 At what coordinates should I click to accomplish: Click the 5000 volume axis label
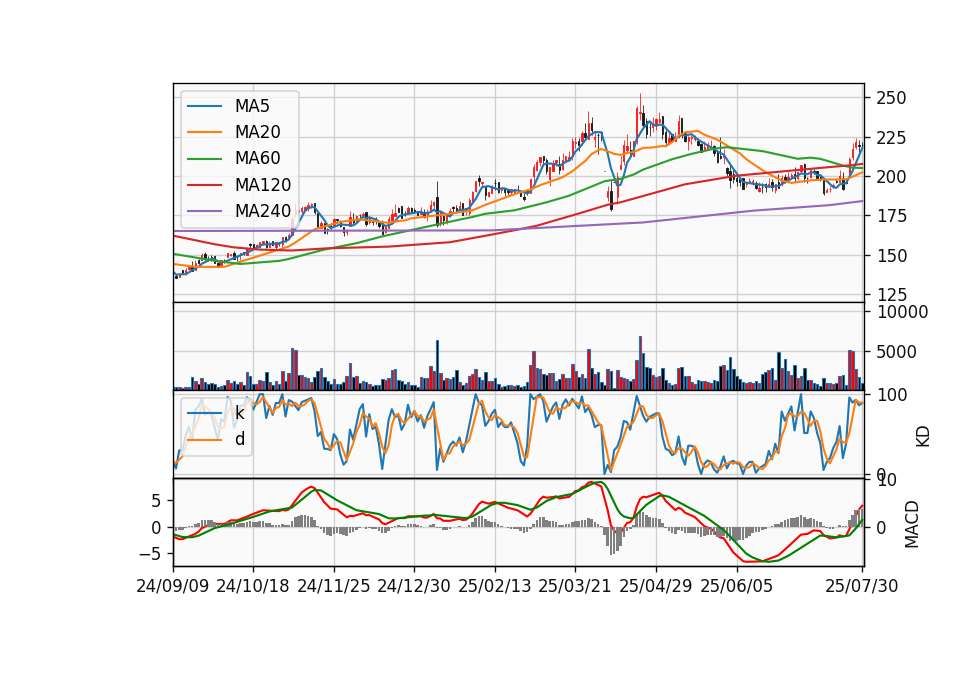[897, 352]
